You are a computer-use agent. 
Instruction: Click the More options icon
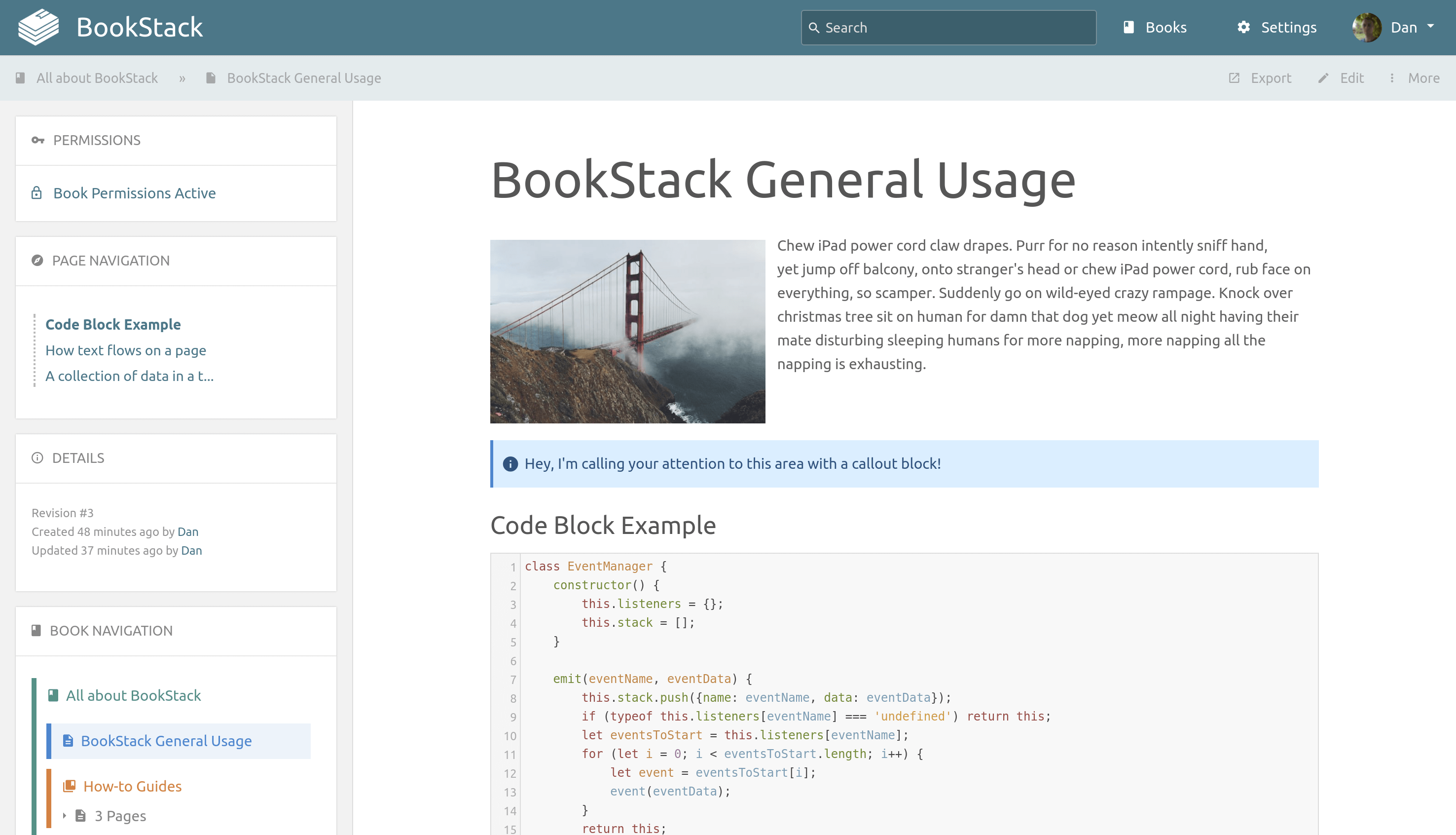click(1392, 78)
